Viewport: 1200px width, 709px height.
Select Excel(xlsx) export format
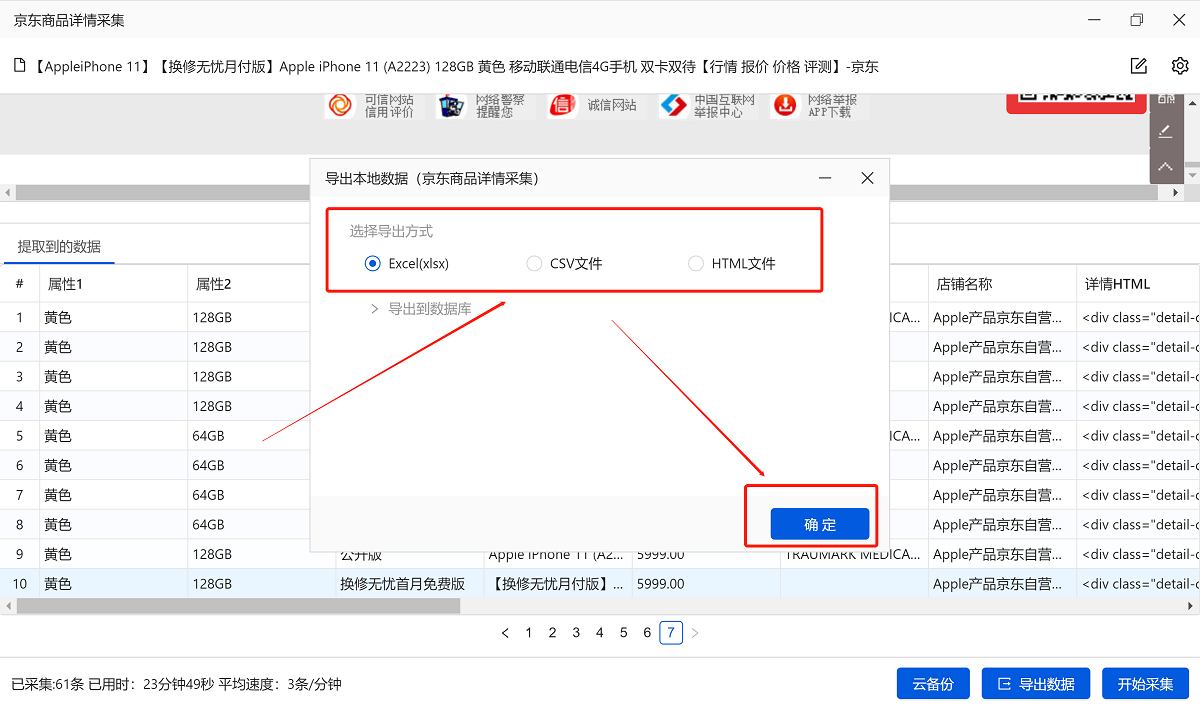tap(407, 264)
